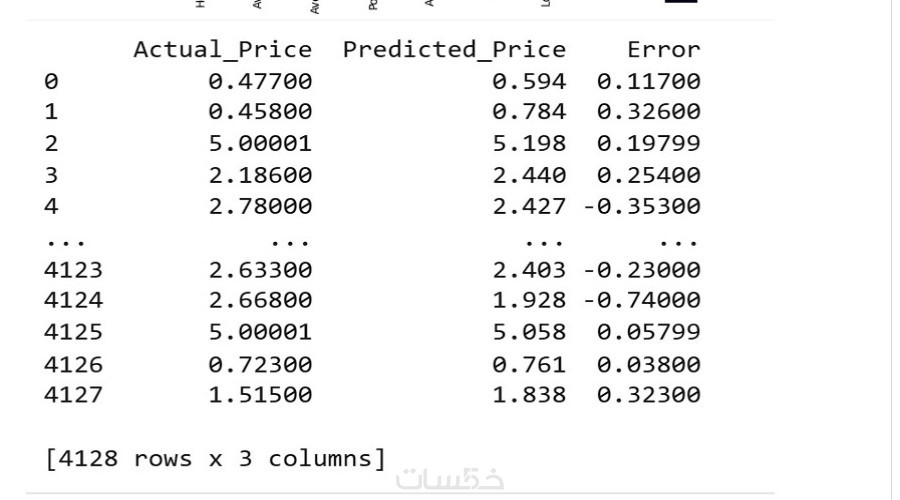900x500 pixels.
Task: Select the predicted price value 0.761
Action: (x=528, y=364)
